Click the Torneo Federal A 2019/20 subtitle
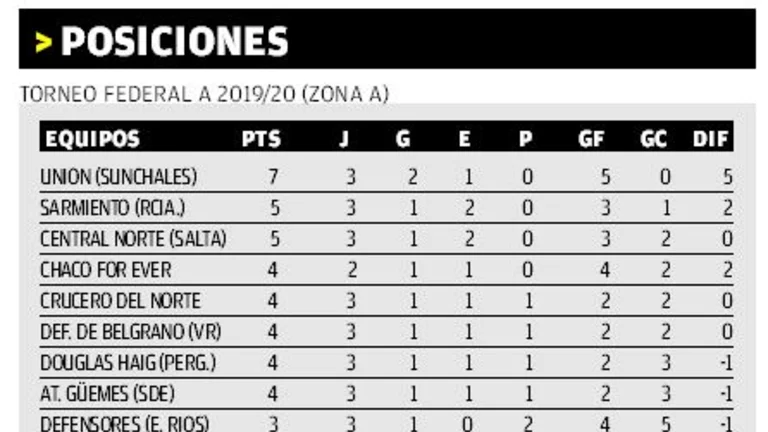The image size is (768, 432). [x=204, y=94]
